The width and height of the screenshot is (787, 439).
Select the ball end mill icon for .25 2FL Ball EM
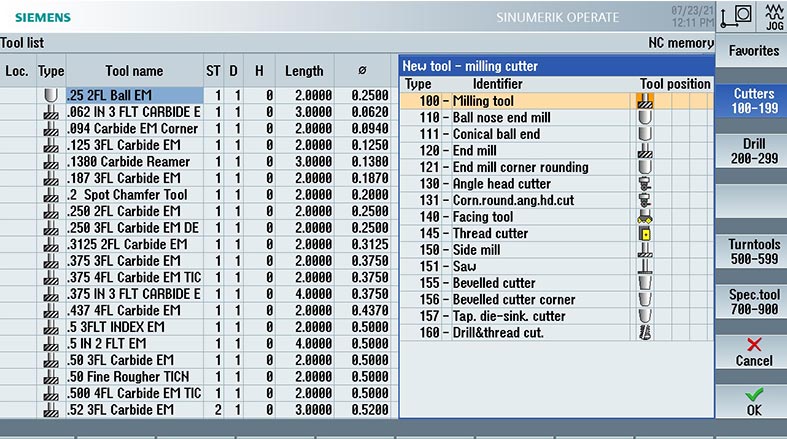(51, 95)
